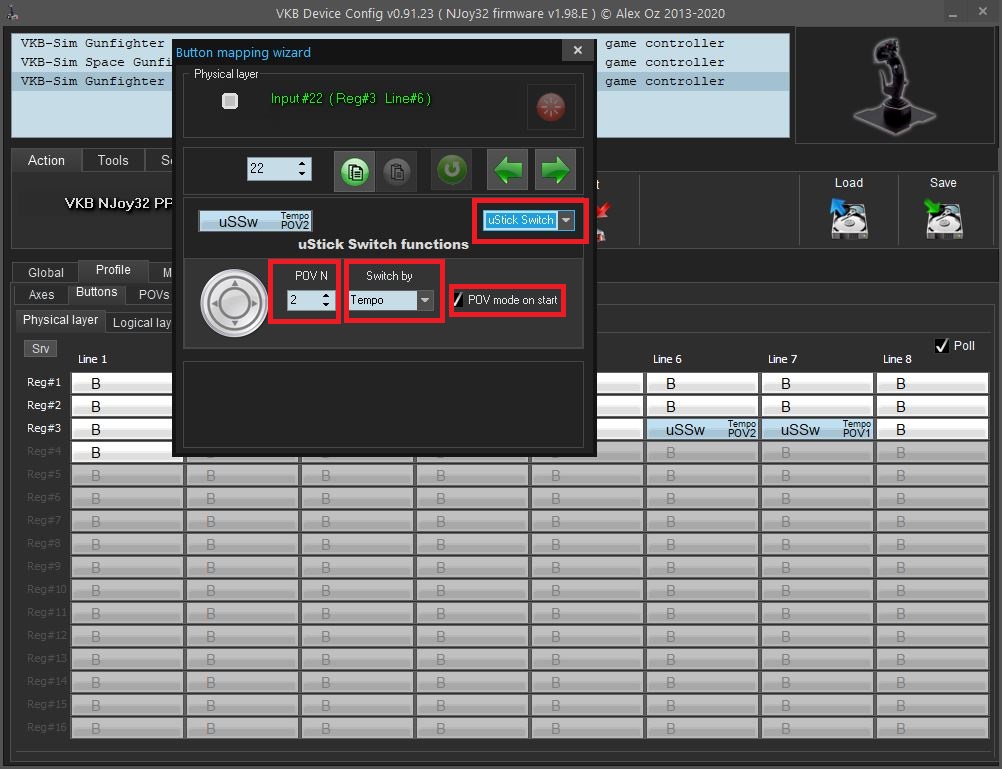Uncheck the Poll checkbox
This screenshot has width=1002, height=769.
point(941,346)
